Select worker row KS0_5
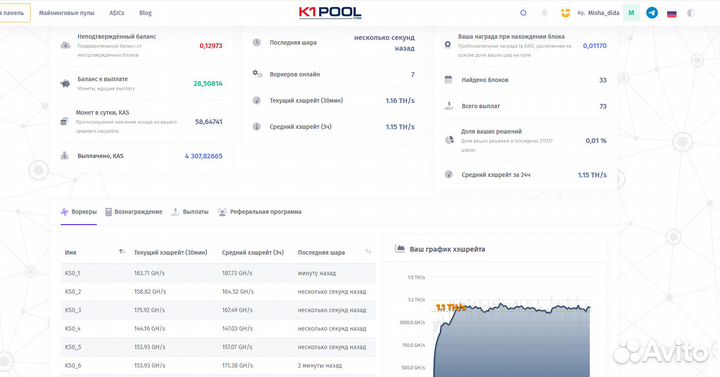 [x=218, y=347]
